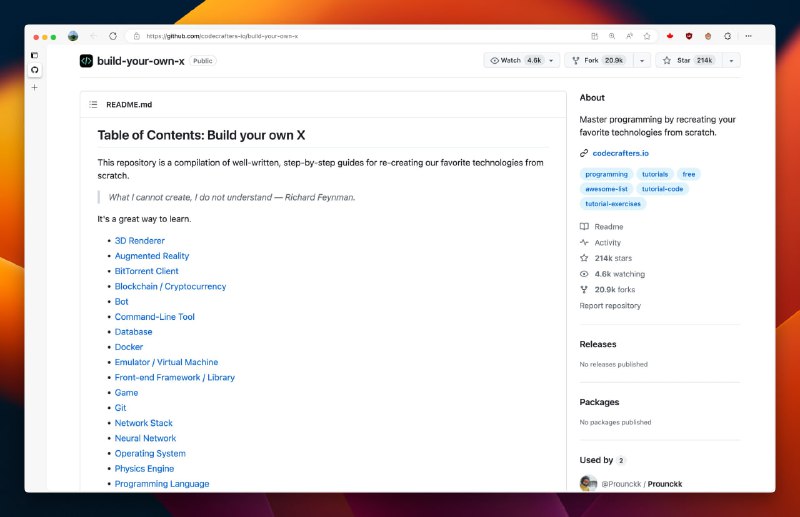Click the address bar URL field

(x=357, y=36)
